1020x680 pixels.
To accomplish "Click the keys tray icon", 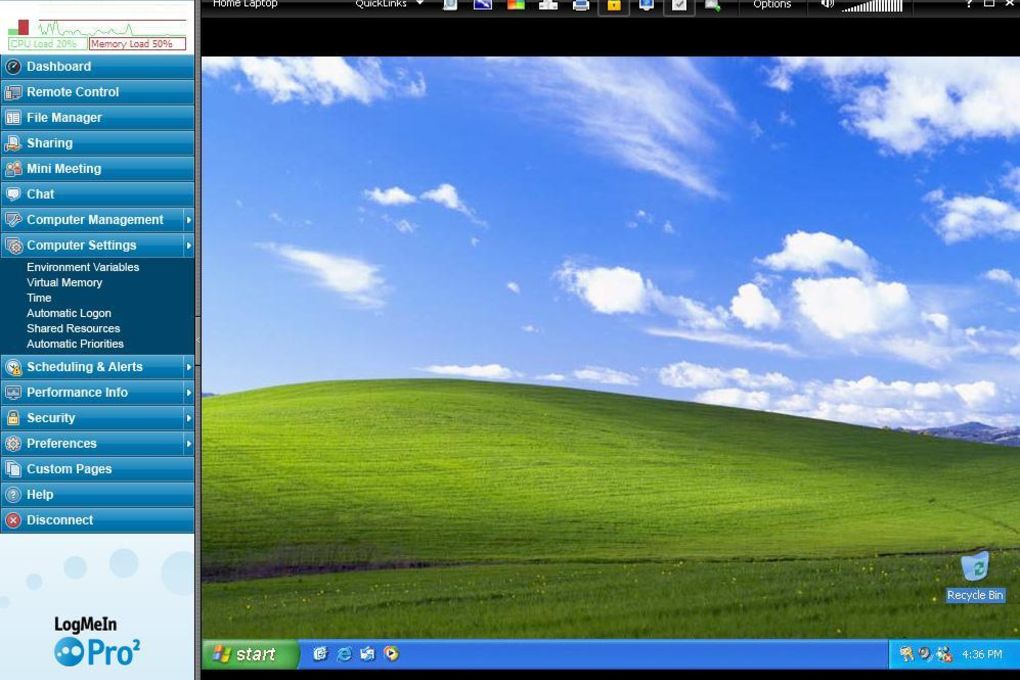I will coord(906,653).
